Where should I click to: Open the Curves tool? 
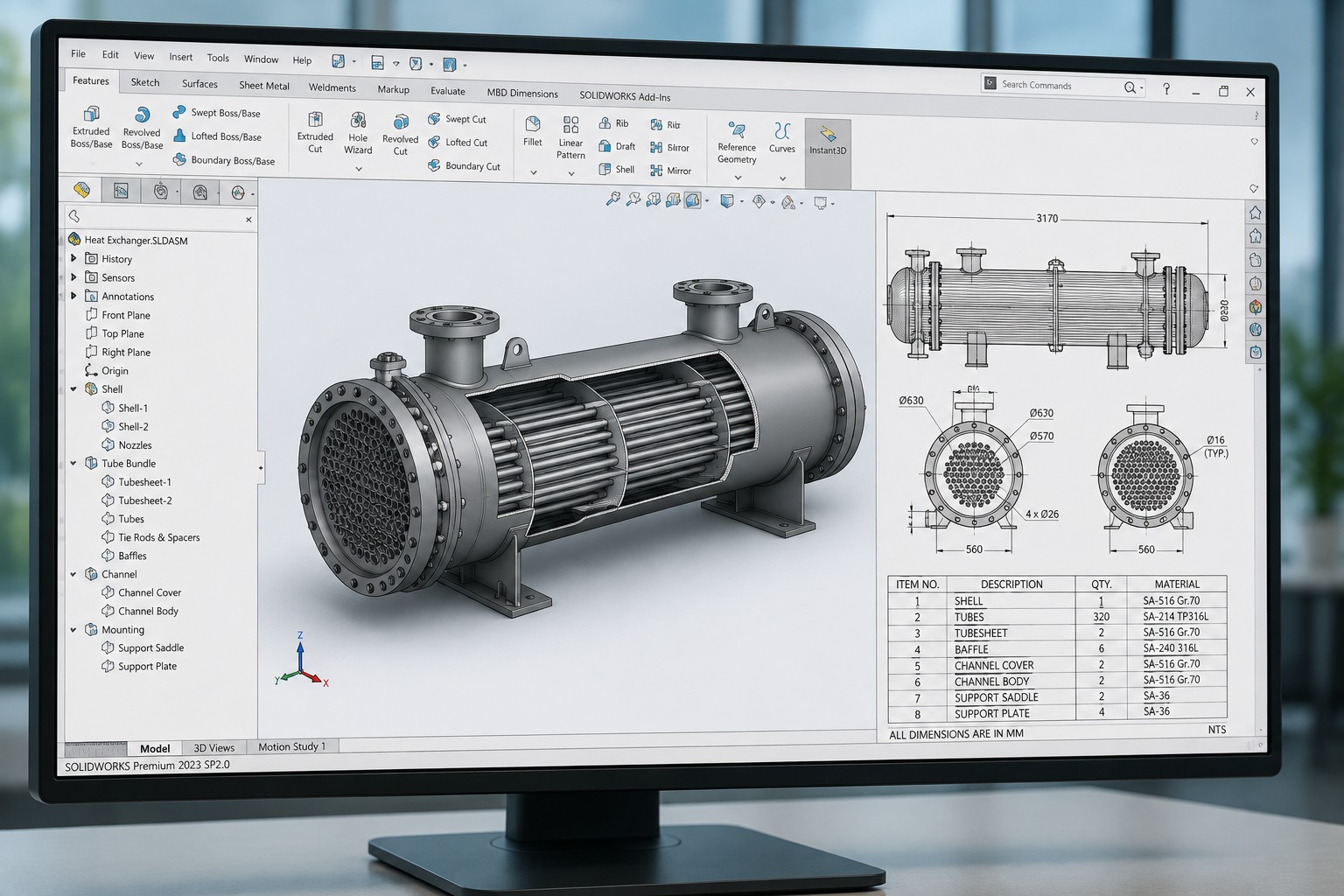coord(782,137)
